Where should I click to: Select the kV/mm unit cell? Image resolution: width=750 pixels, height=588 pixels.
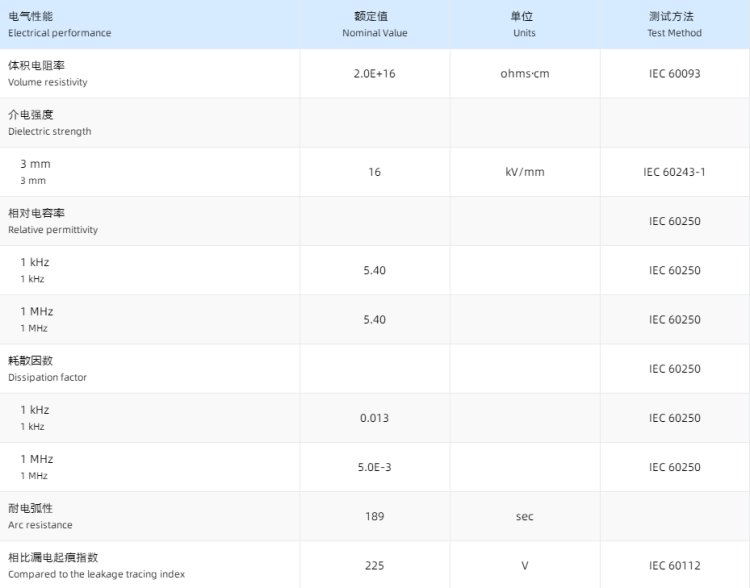click(x=524, y=172)
